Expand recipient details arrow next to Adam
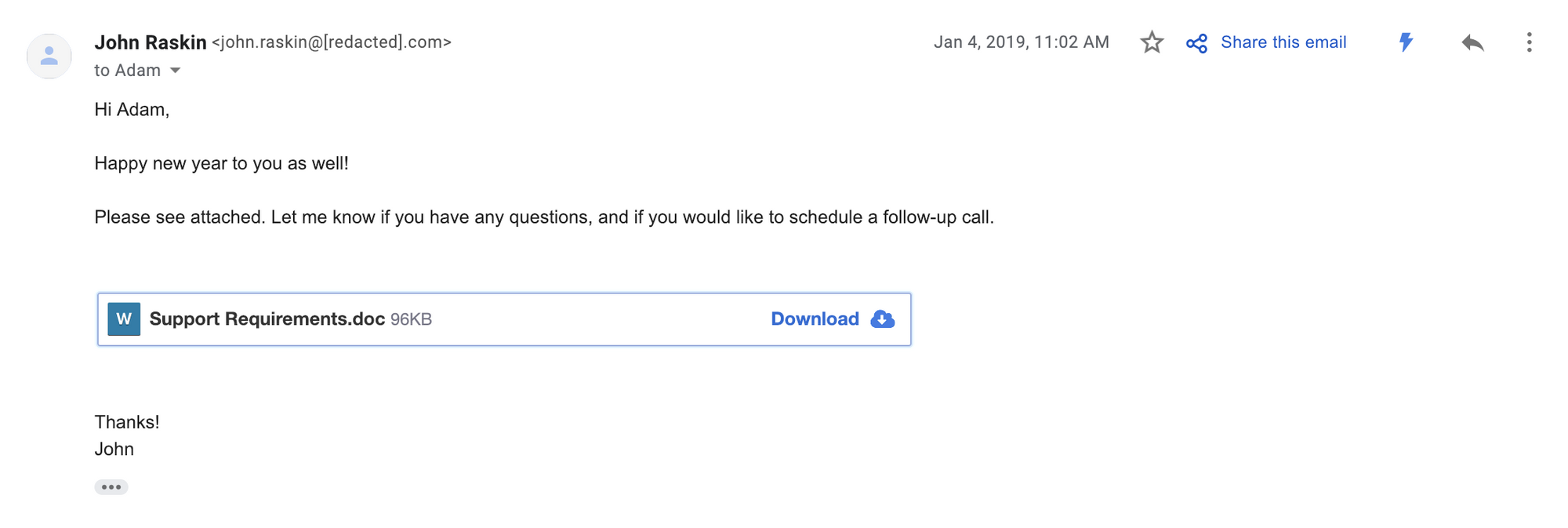This screenshot has height=528, width=1568. tap(176, 71)
